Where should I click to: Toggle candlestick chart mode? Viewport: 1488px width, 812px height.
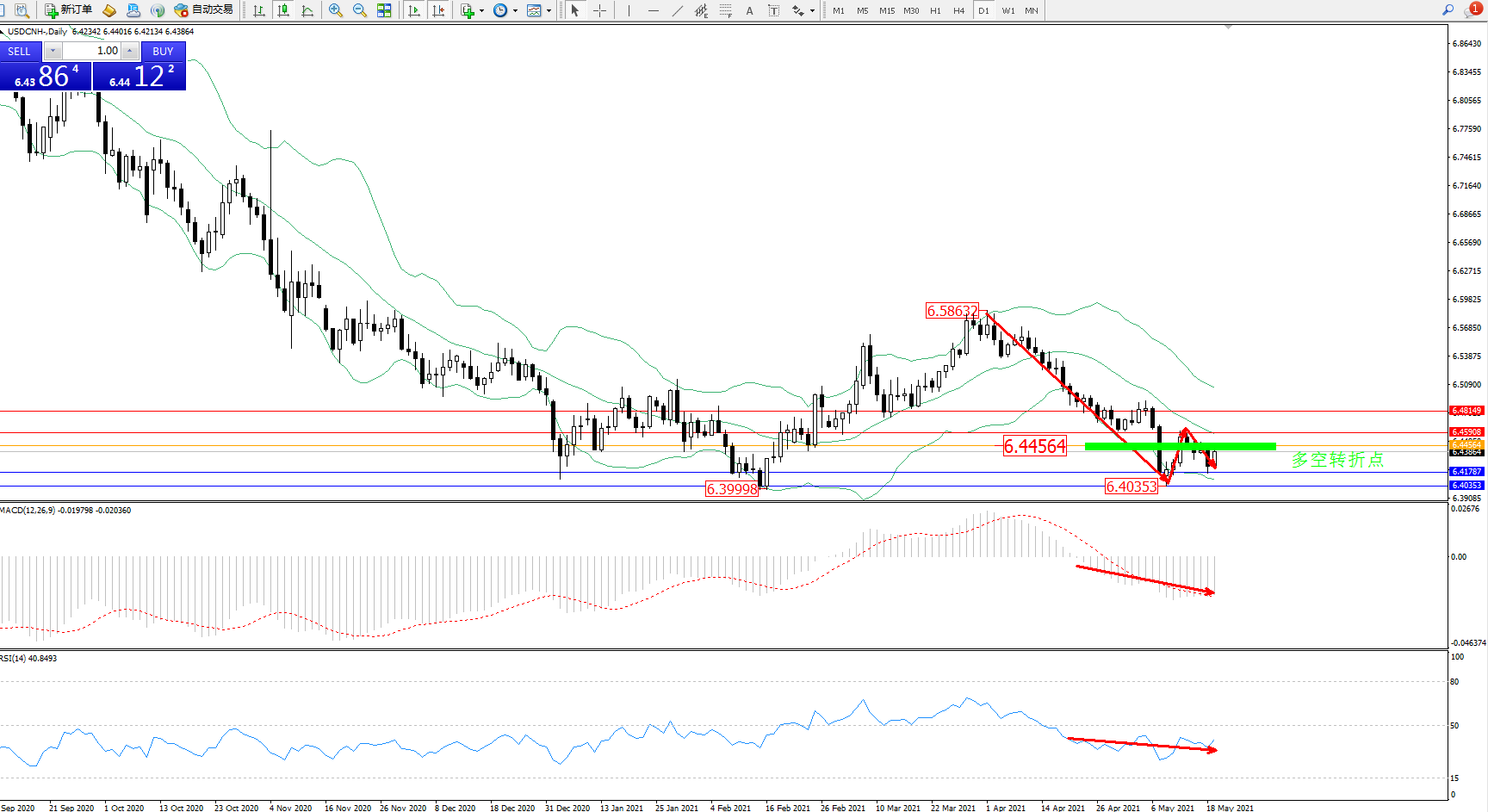283,10
